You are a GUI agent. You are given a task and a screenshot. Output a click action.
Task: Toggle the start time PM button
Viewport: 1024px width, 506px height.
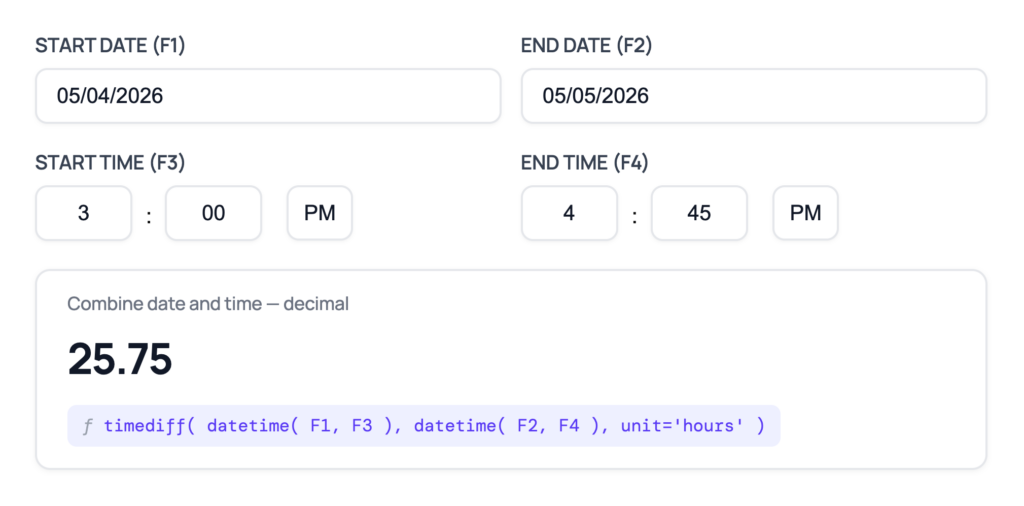[320, 213]
